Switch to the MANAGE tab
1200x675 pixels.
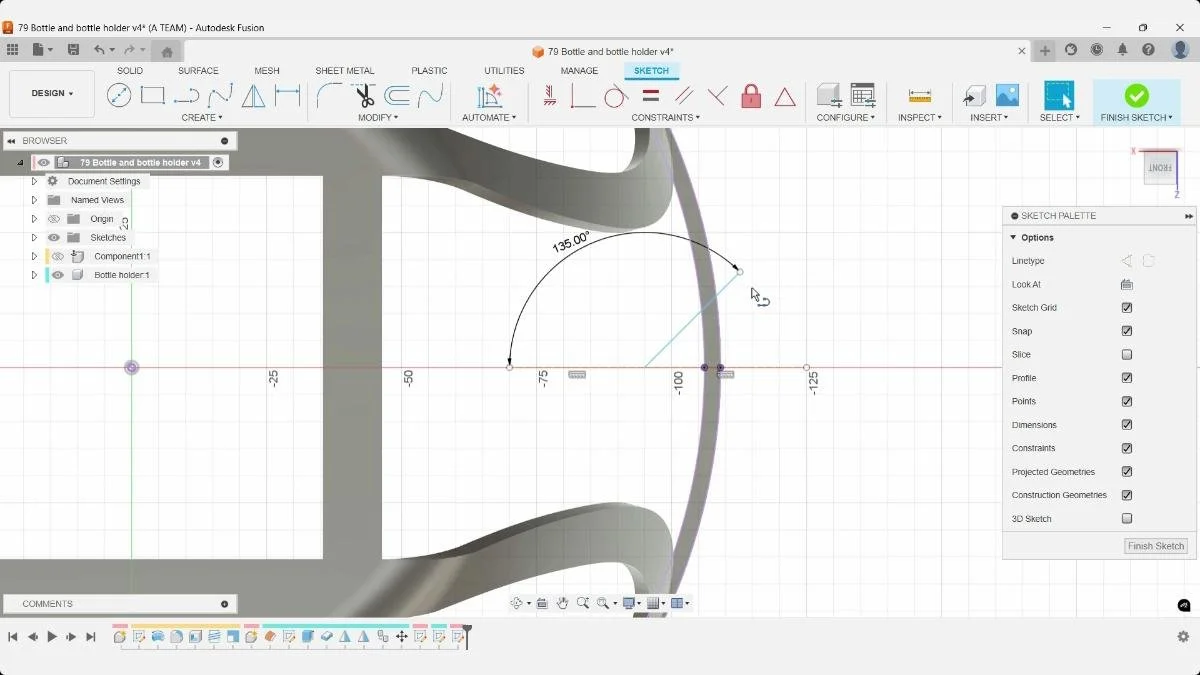(x=579, y=71)
